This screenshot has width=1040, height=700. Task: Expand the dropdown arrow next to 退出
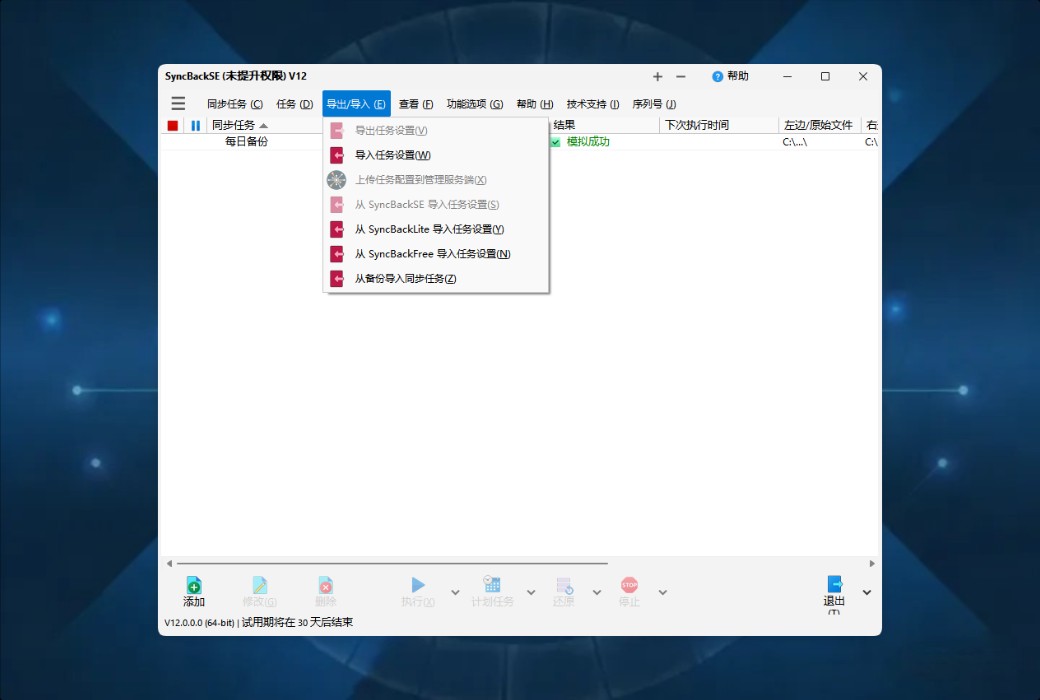pos(865,592)
